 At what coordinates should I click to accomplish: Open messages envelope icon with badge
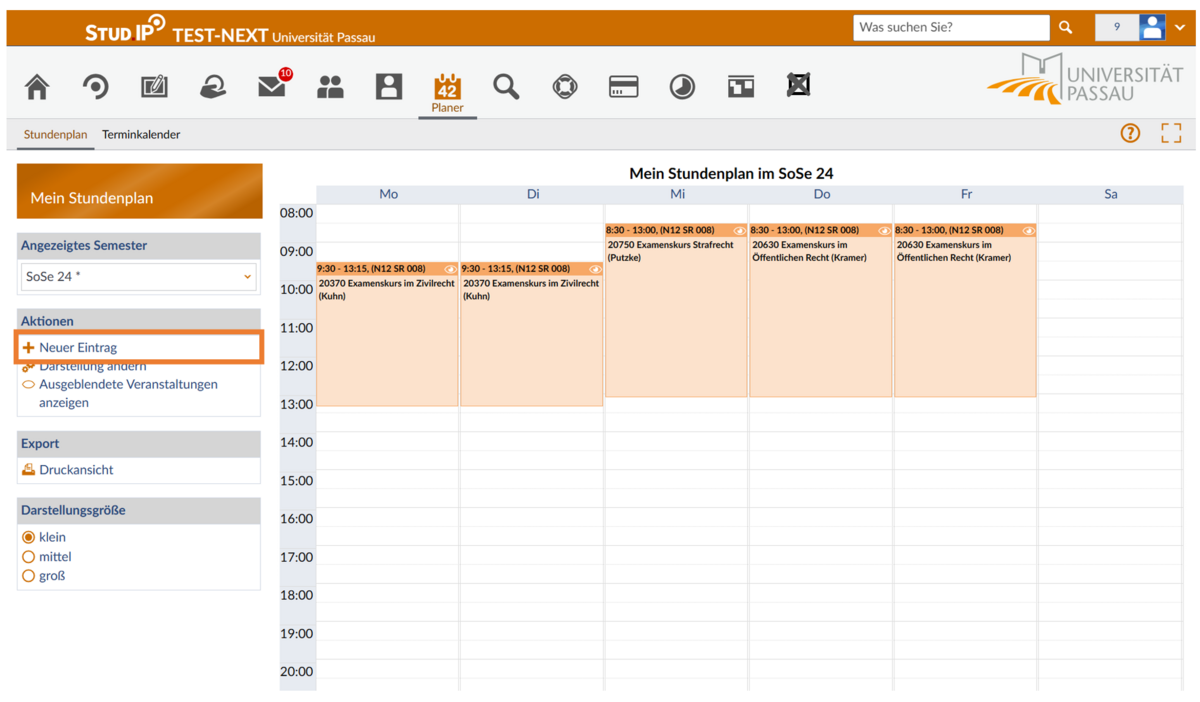(273, 85)
